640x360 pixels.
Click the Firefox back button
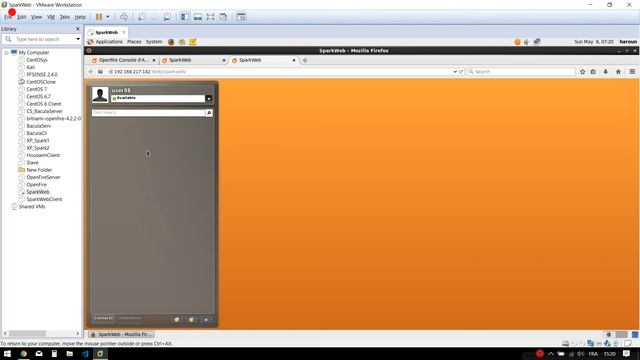coord(91,72)
